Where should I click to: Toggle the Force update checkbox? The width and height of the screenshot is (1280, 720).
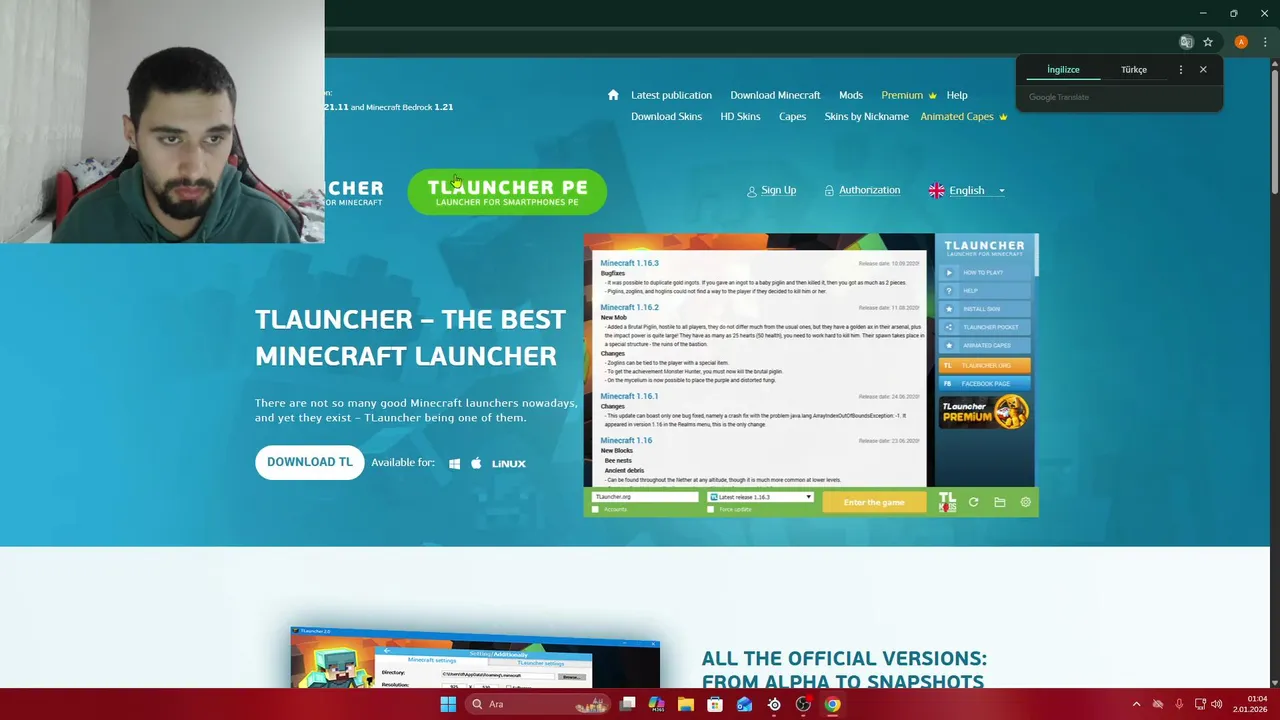pyautogui.click(x=711, y=509)
